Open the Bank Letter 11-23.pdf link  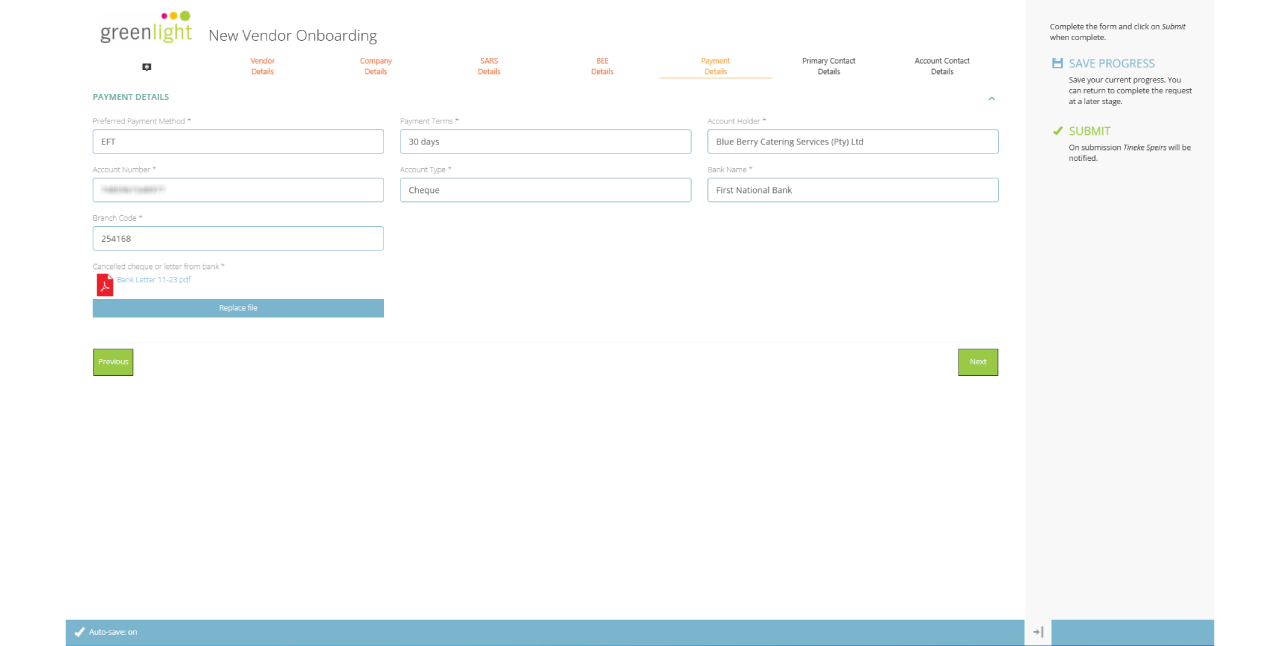[153, 280]
